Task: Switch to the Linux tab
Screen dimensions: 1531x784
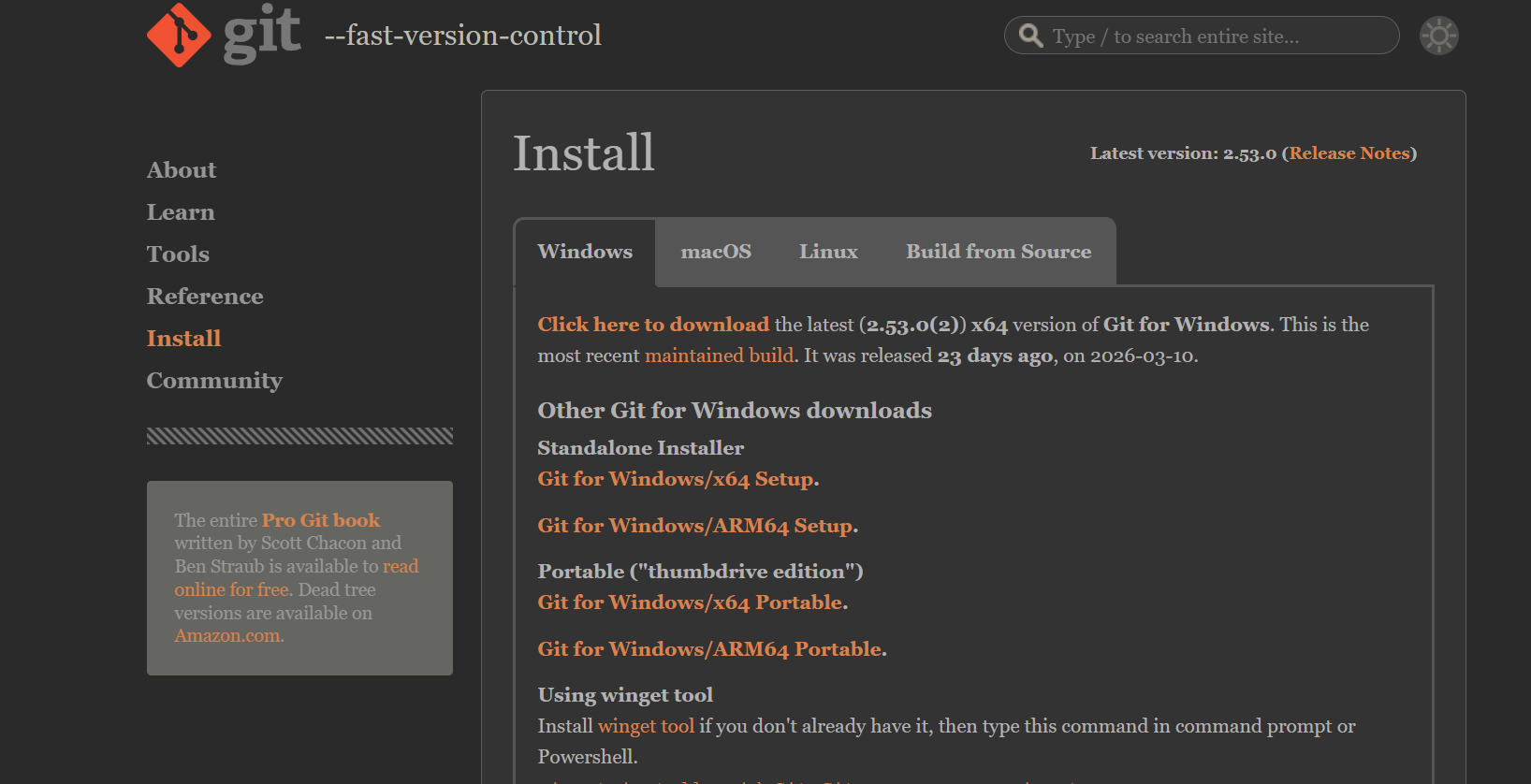Action: (x=828, y=252)
